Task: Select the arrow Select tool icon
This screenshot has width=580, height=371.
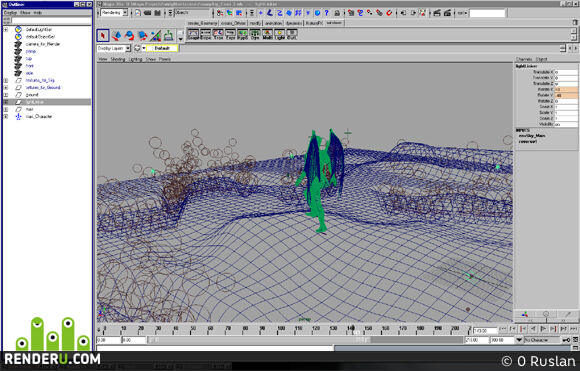Action: [102, 36]
